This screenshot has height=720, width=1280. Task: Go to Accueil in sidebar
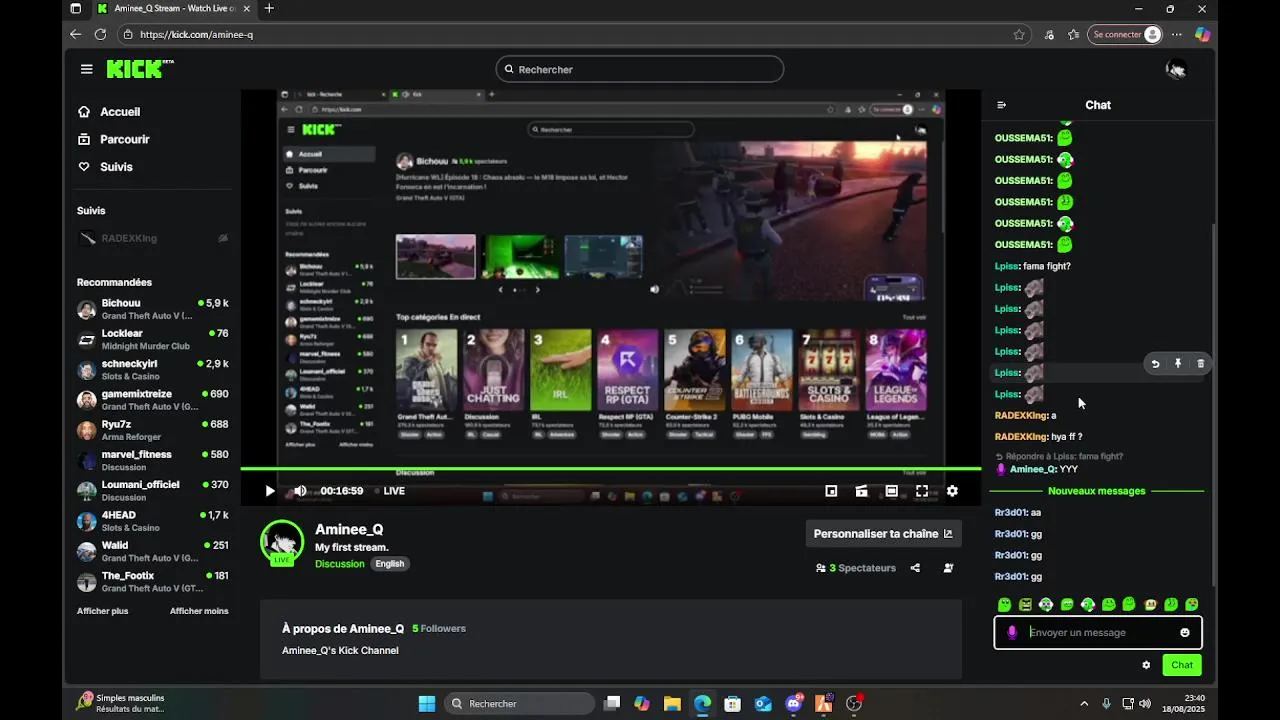point(109,112)
